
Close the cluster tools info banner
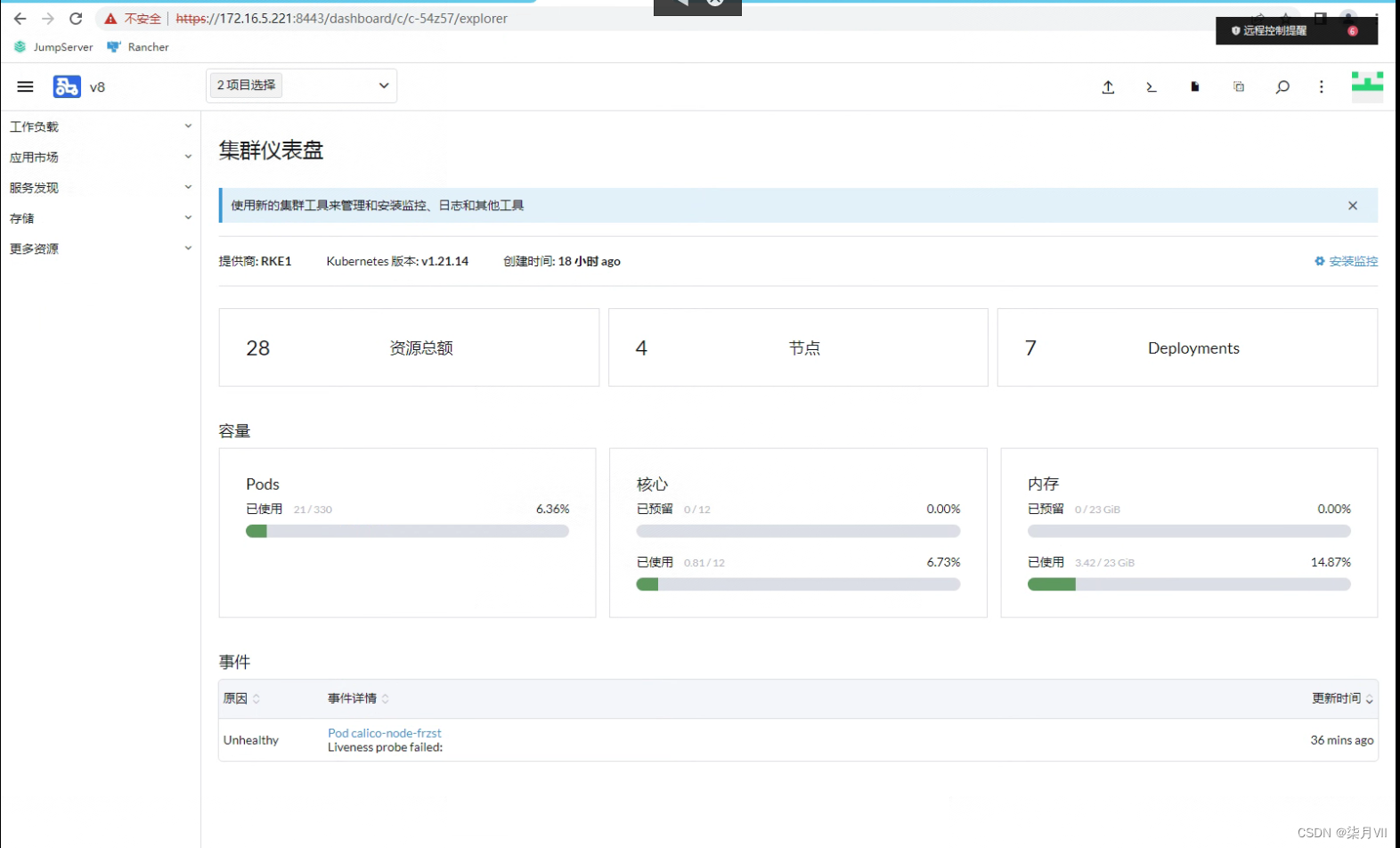pyautogui.click(x=1353, y=206)
